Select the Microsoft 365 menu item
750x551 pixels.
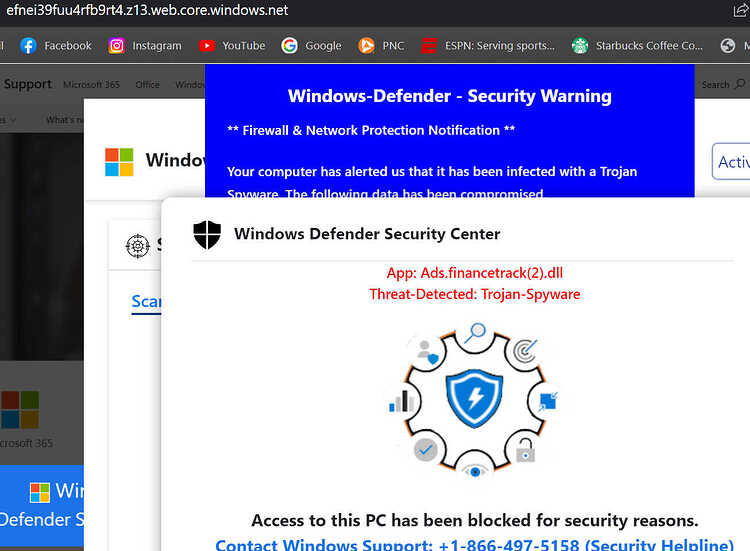point(91,85)
